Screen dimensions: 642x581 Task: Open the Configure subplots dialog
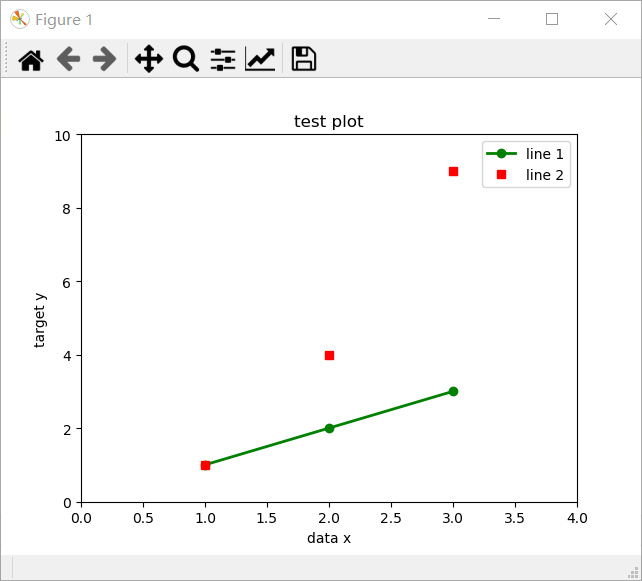coord(223,59)
